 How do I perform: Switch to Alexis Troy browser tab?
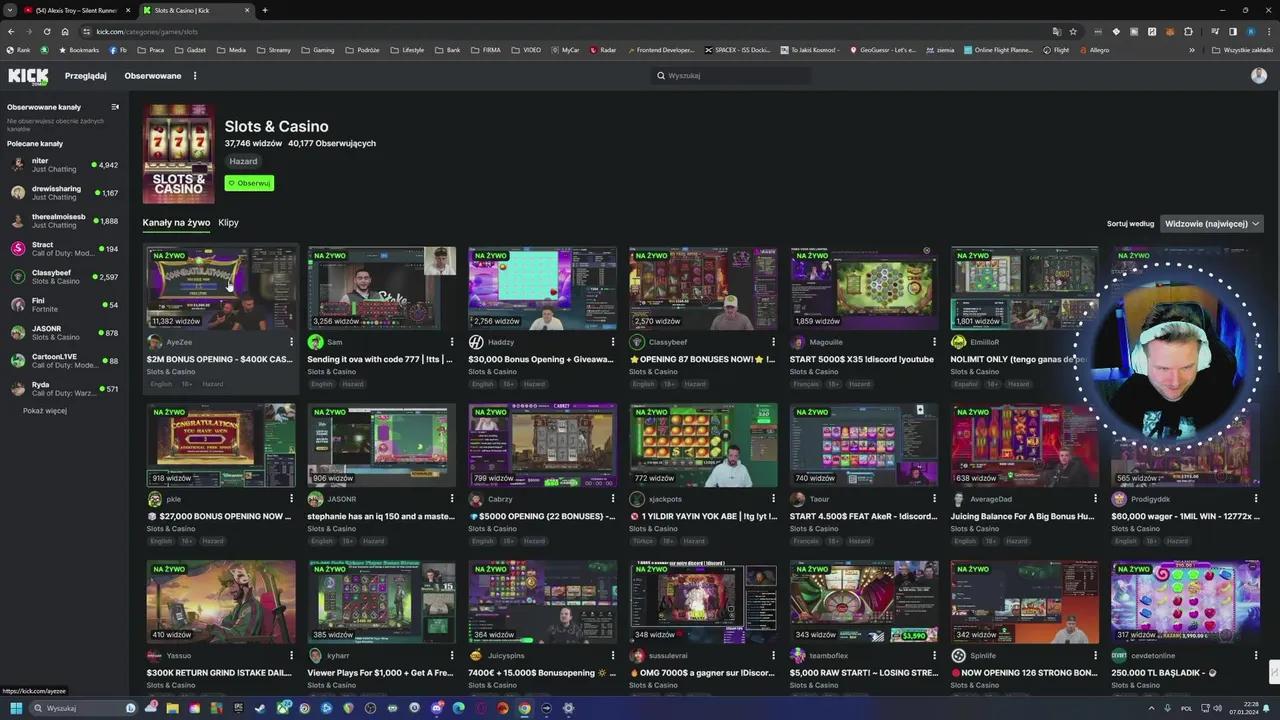[76, 10]
